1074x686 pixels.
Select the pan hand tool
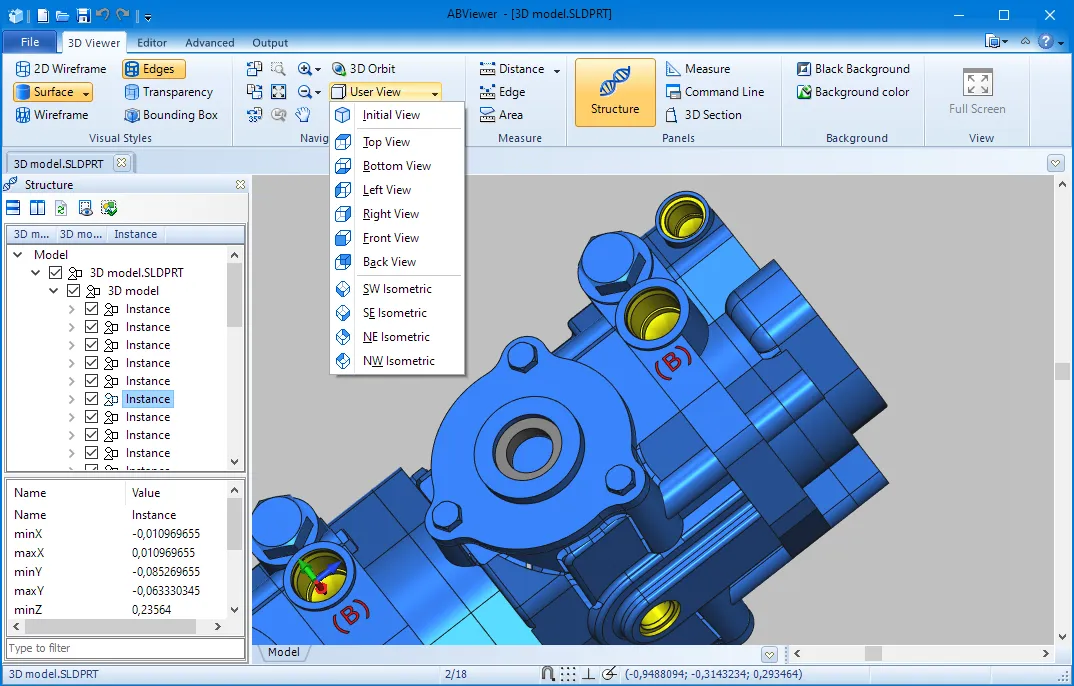click(x=303, y=114)
